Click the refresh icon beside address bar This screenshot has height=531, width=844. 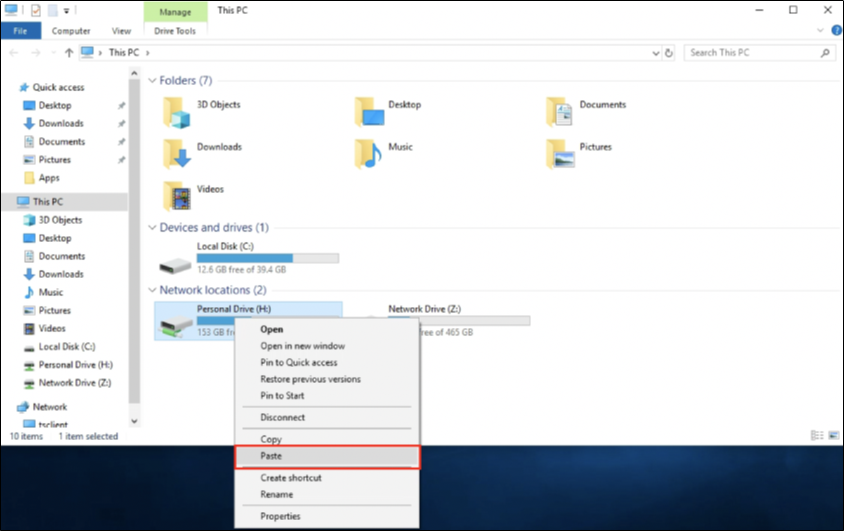click(x=669, y=53)
